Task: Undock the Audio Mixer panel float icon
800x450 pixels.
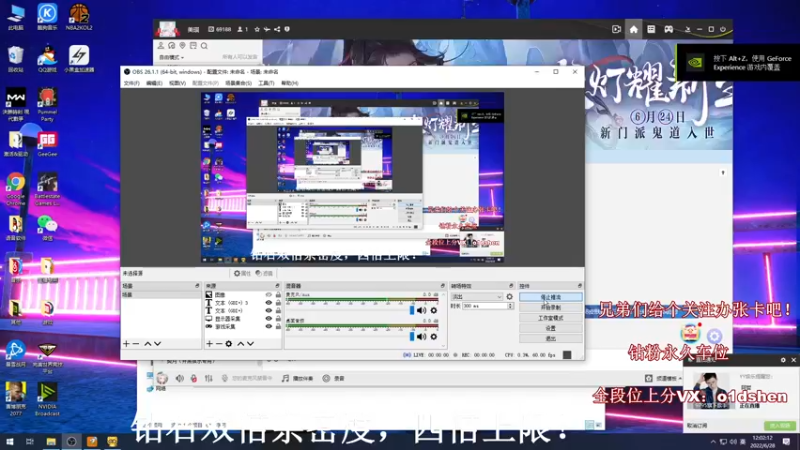Action: click(x=442, y=286)
